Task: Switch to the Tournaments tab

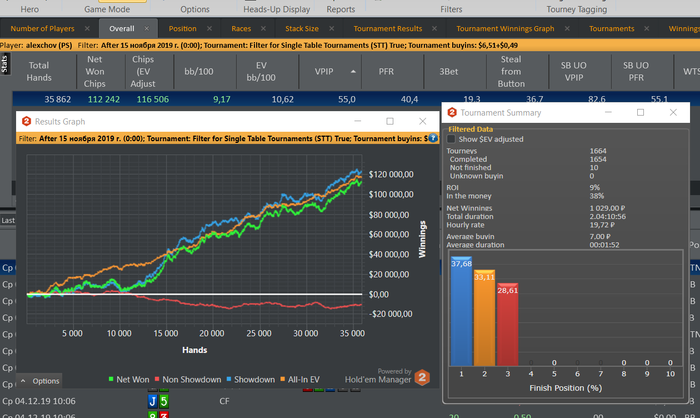Action: [x=611, y=29]
